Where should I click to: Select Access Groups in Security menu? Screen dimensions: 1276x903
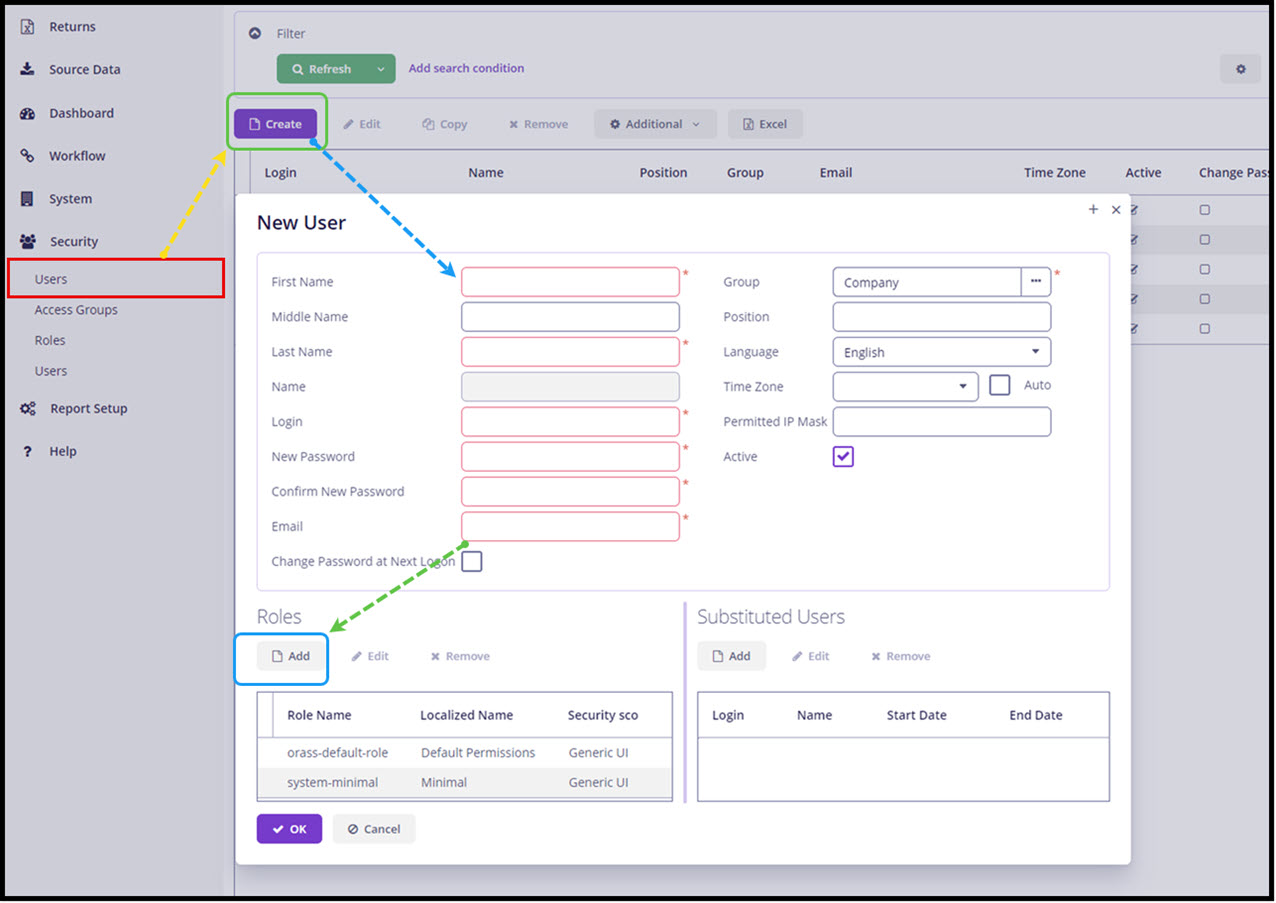coord(76,310)
